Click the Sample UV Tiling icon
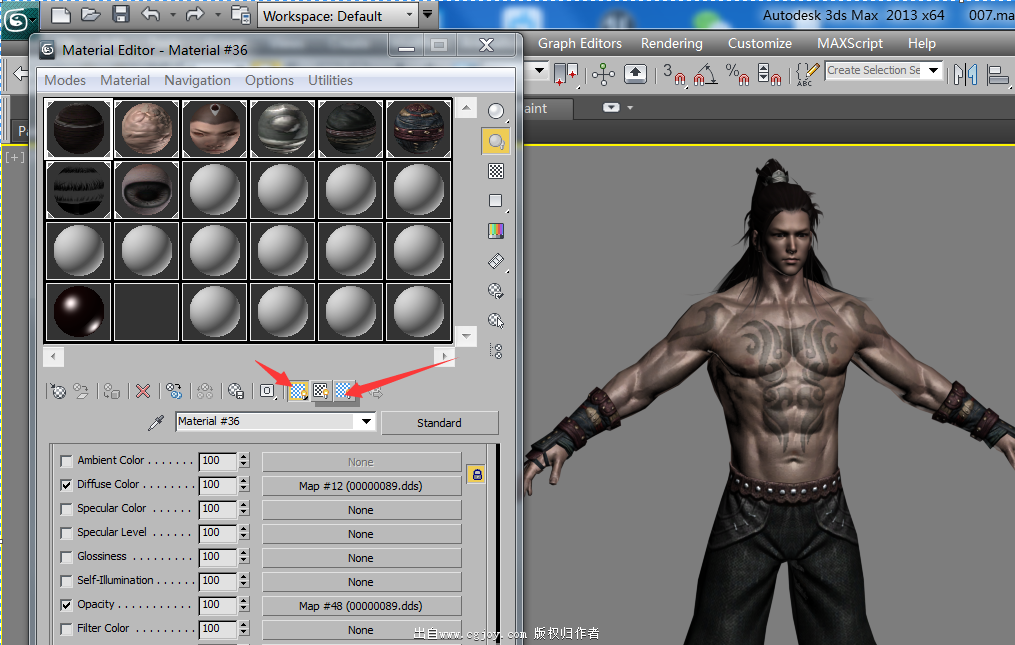 [496, 201]
